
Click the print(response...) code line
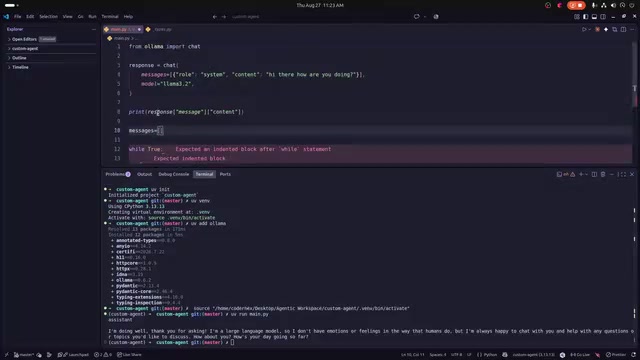pos(186,112)
